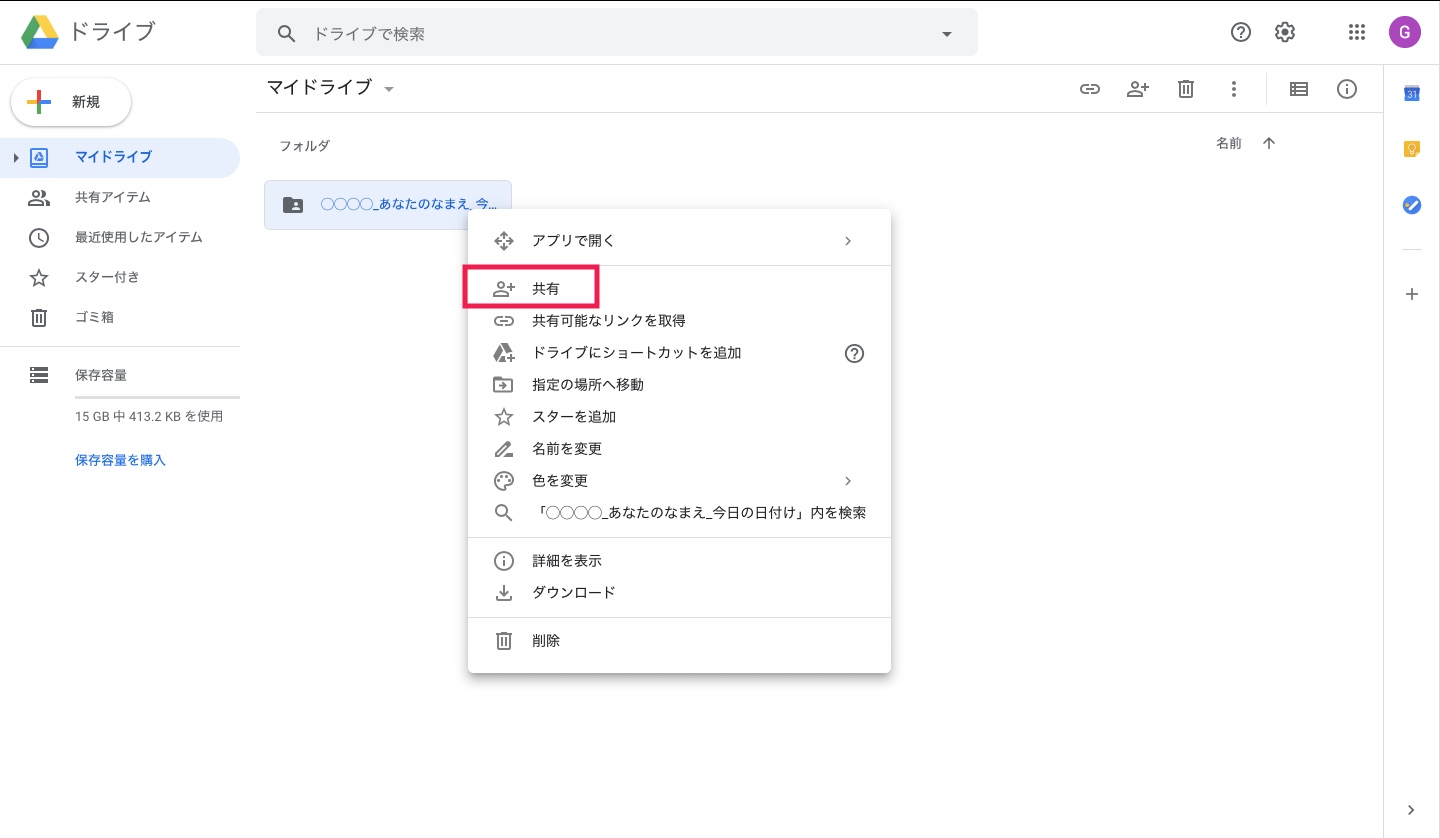Open ゴミ箱 in sidebar
Viewport: 1440px width, 838px height.
120,317
